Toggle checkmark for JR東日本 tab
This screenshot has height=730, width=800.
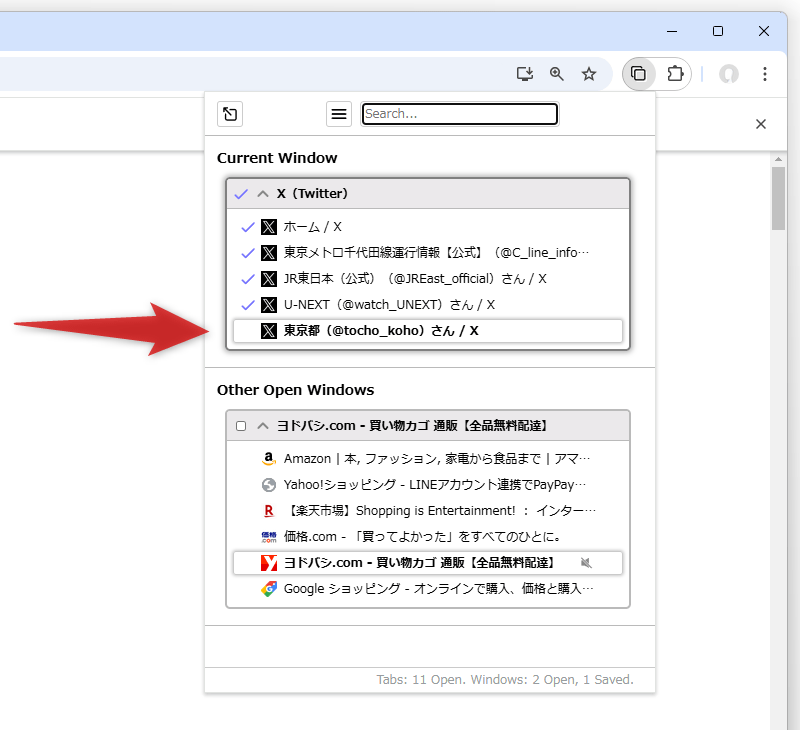(x=247, y=279)
